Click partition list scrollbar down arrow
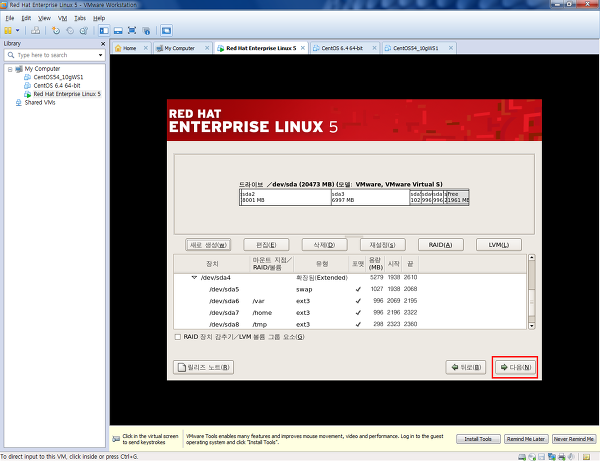This screenshot has width=600, height=461. [x=532, y=326]
